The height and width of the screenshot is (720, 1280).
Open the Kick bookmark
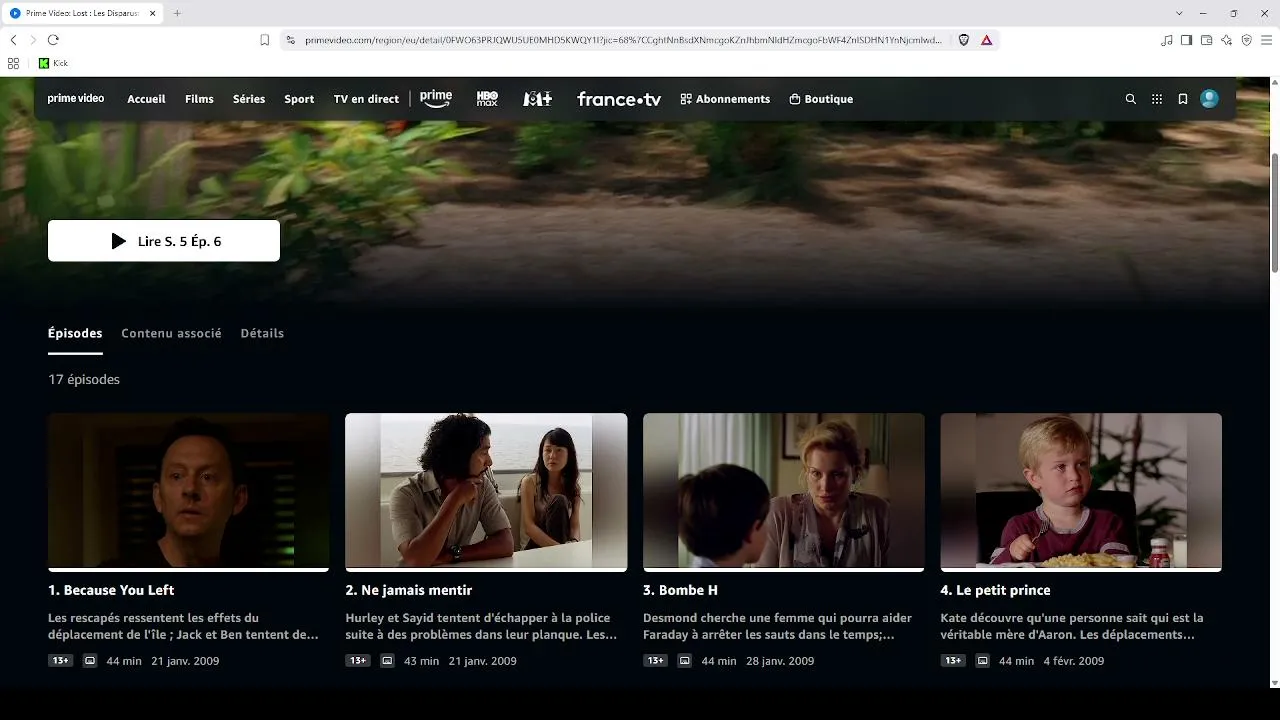(x=53, y=63)
